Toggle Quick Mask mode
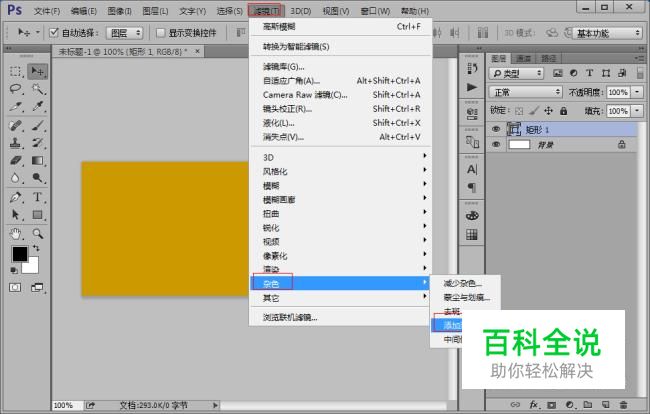 tap(15, 287)
